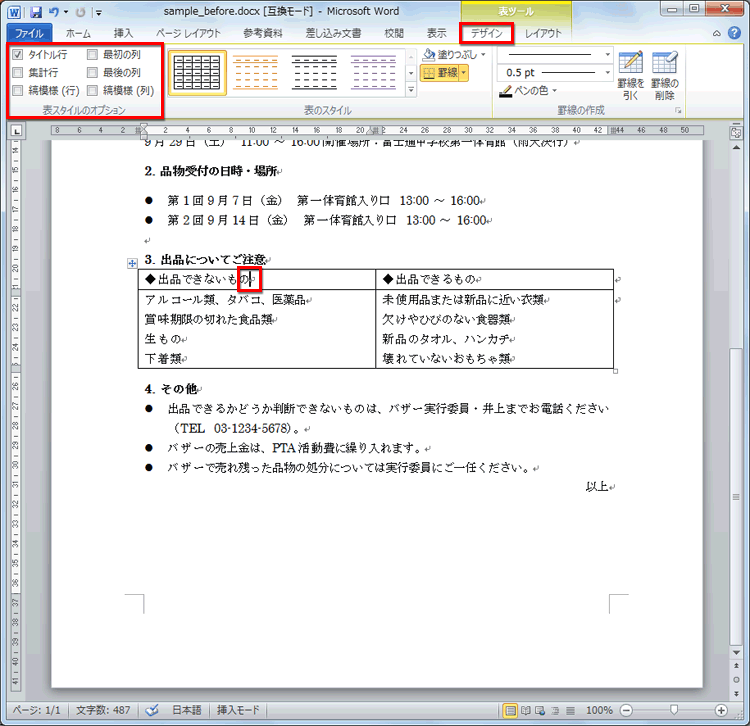Screen dimensions: 750x726
Task: Switch to the table tools レイアウト tab
Action: coord(543,33)
